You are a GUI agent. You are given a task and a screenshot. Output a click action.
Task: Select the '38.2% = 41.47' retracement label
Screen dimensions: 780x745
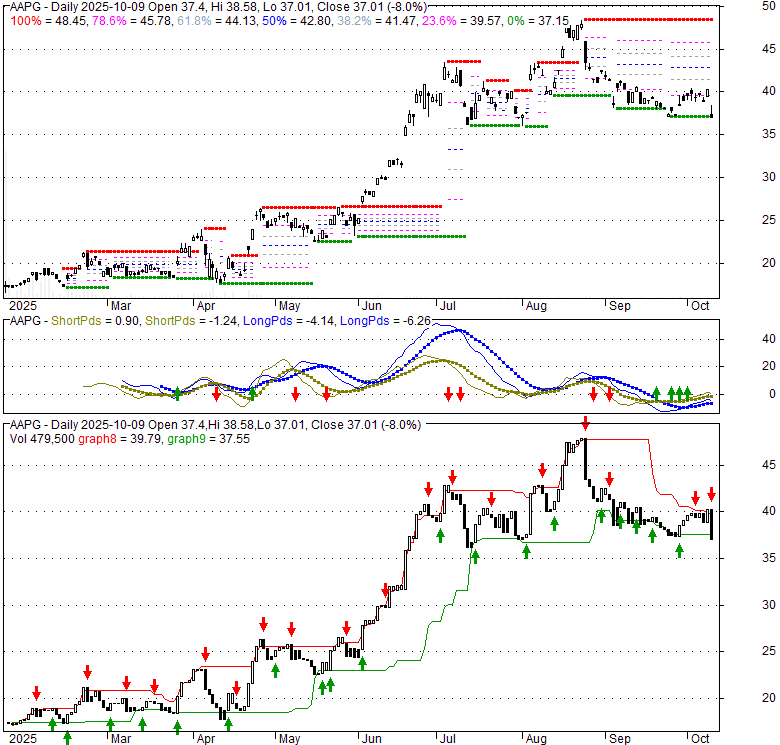click(376, 21)
